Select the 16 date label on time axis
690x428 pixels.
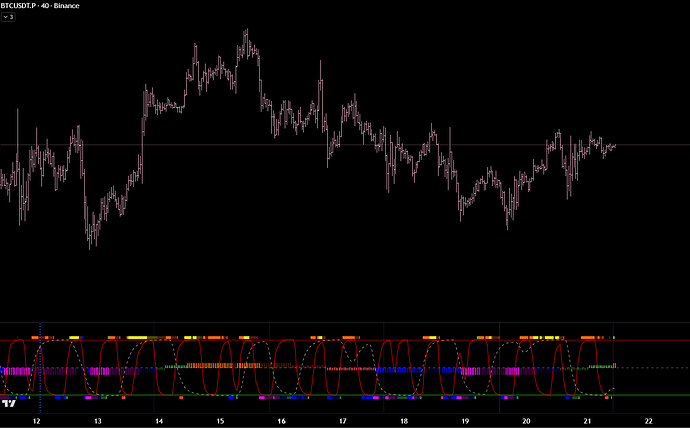coord(281,421)
